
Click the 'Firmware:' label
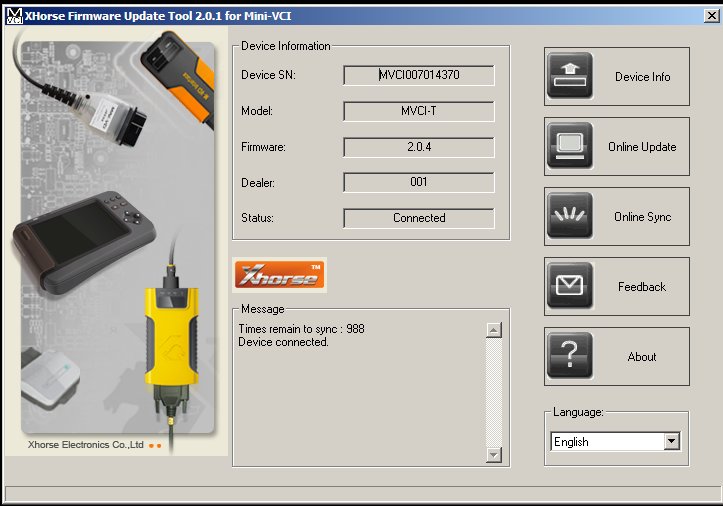tap(263, 147)
